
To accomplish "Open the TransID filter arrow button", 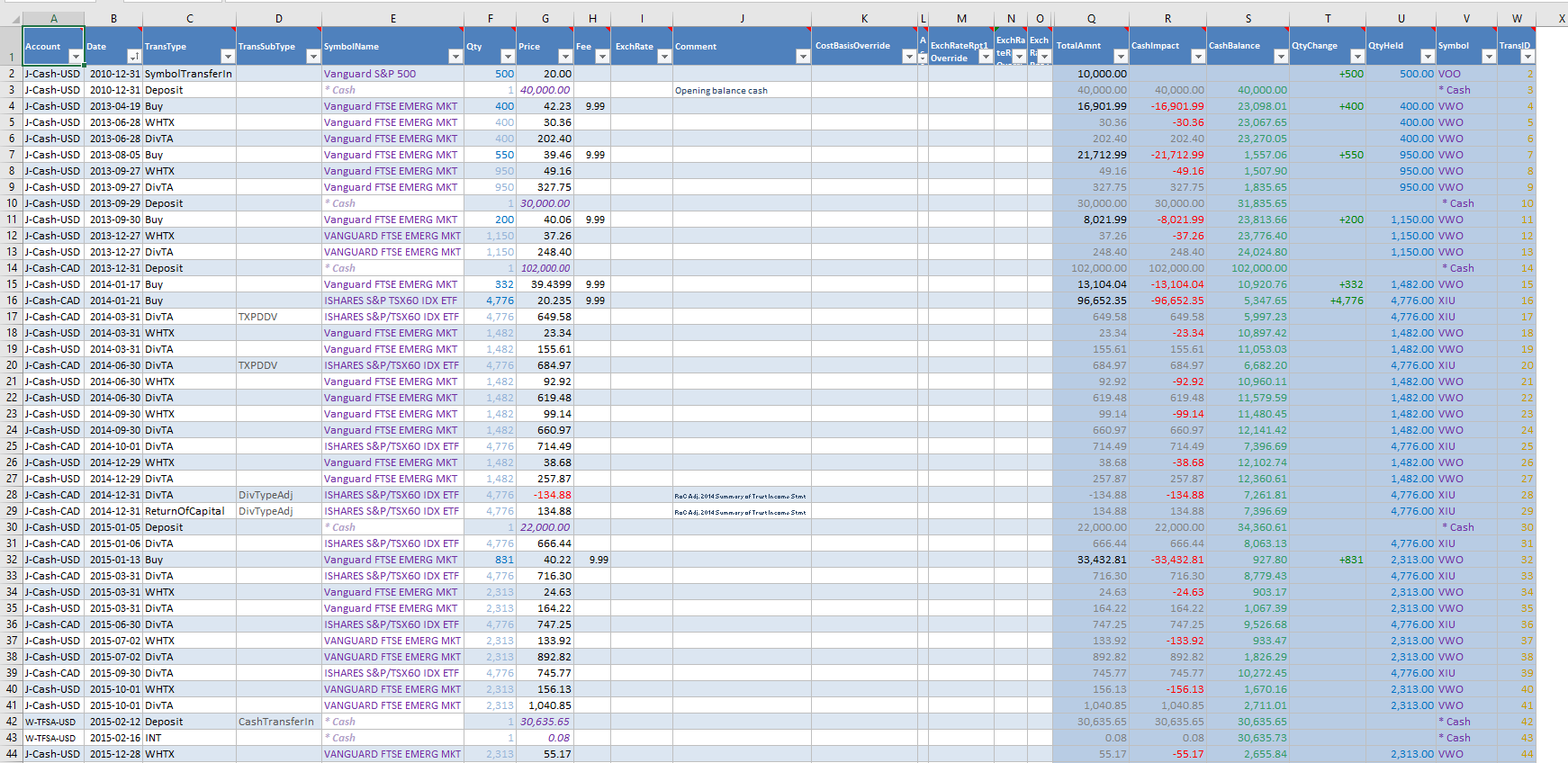I will (x=1527, y=57).
